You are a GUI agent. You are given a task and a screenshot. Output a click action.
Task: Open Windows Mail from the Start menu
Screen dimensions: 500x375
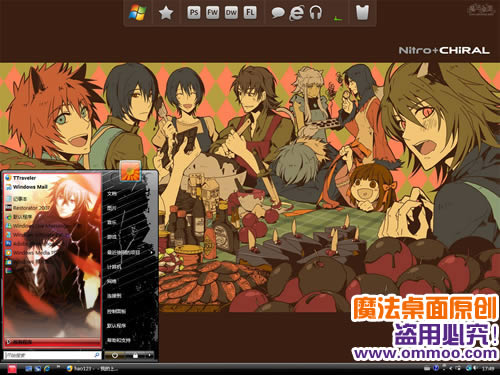point(26,187)
